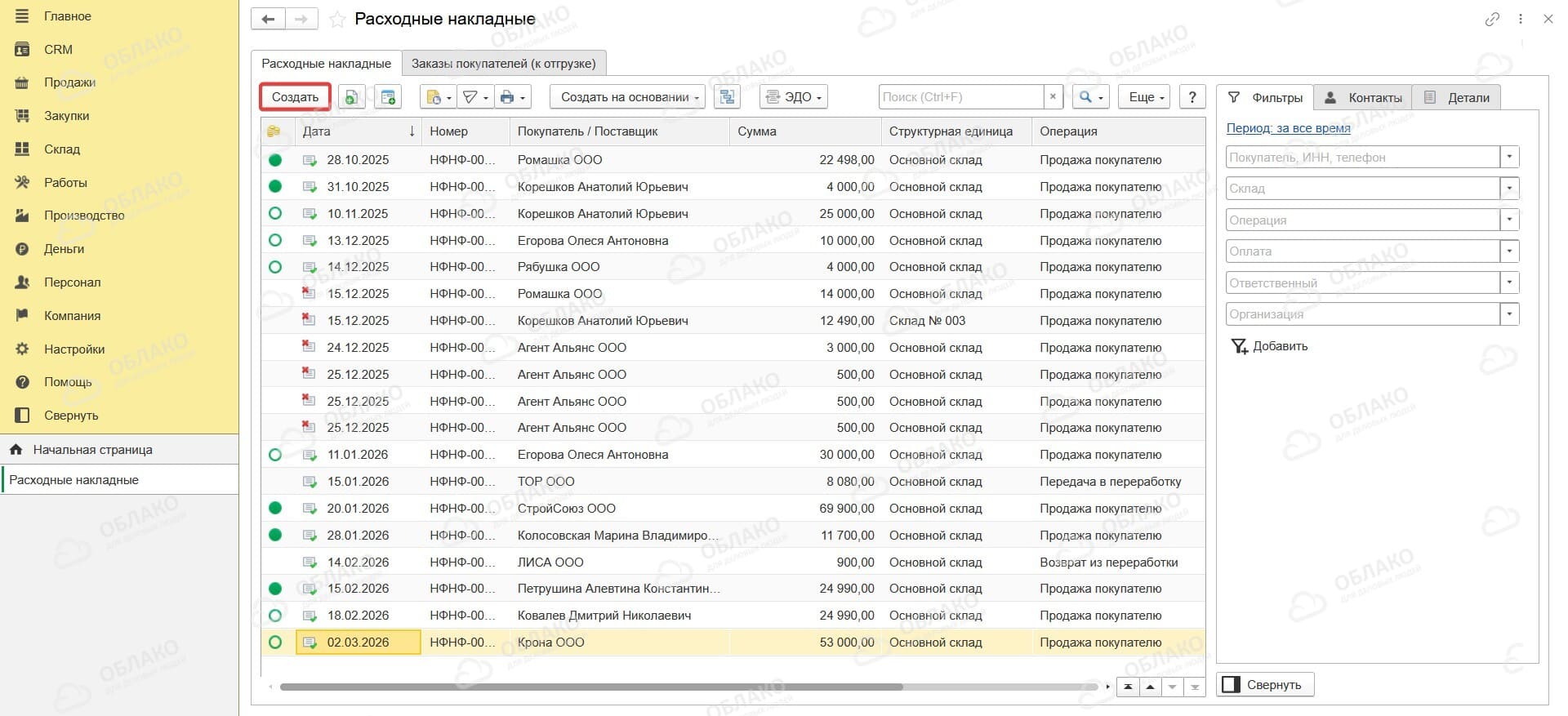Expand Создать на основании dropdown
This screenshot has width=1568, height=716.
[628, 97]
